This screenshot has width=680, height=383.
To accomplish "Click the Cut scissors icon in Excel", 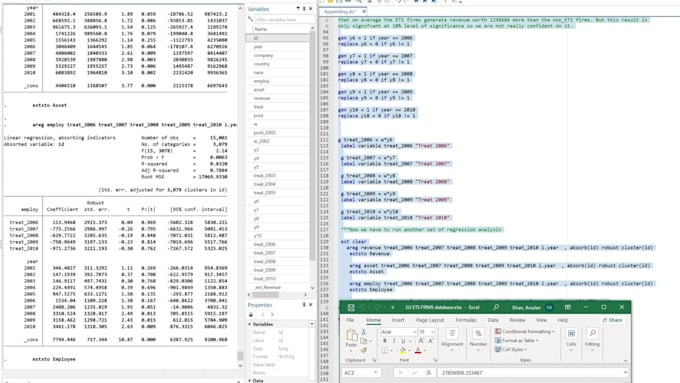I will point(363,332).
